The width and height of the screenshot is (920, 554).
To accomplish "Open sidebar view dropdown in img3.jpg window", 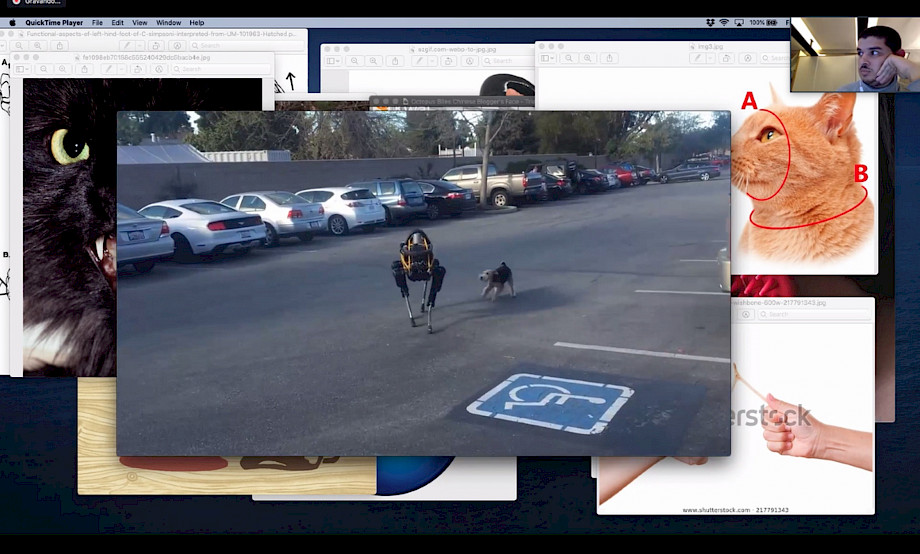I will click(x=547, y=58).
